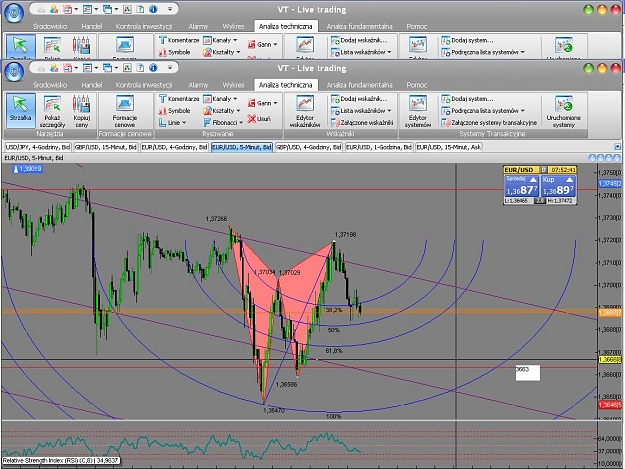Activate the Pokaż szczegóły tool

tap(52, 111)
